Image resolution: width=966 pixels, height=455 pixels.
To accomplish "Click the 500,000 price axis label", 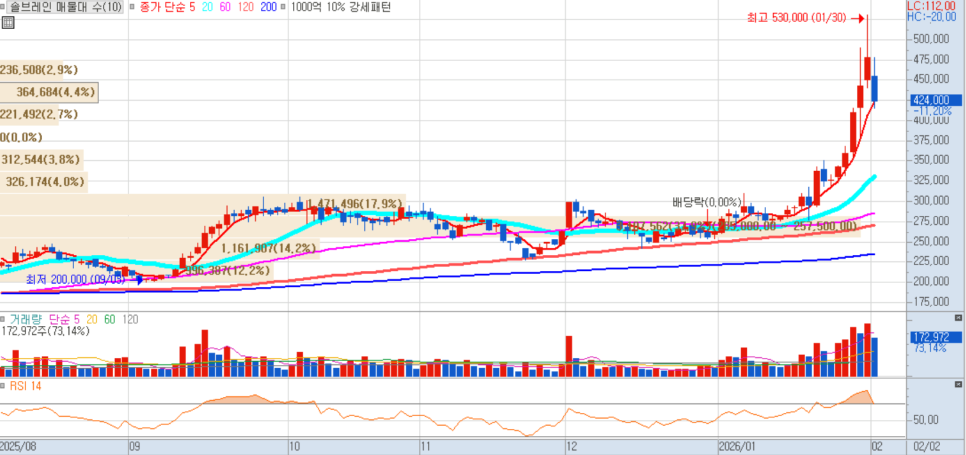I will pos(932,39).
